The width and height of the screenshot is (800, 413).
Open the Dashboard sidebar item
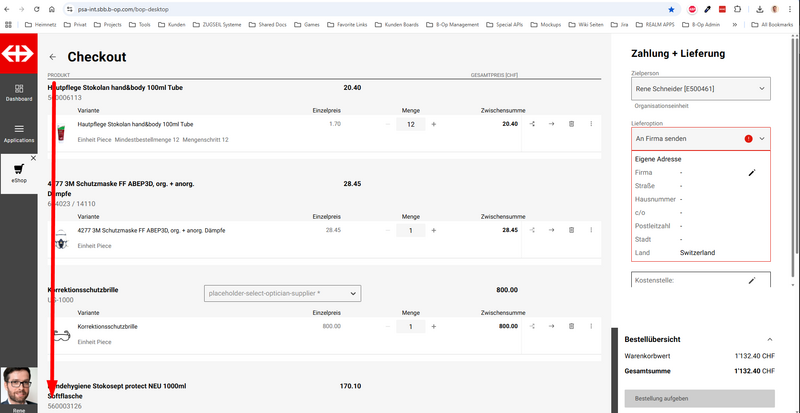(x=18, y=93)
